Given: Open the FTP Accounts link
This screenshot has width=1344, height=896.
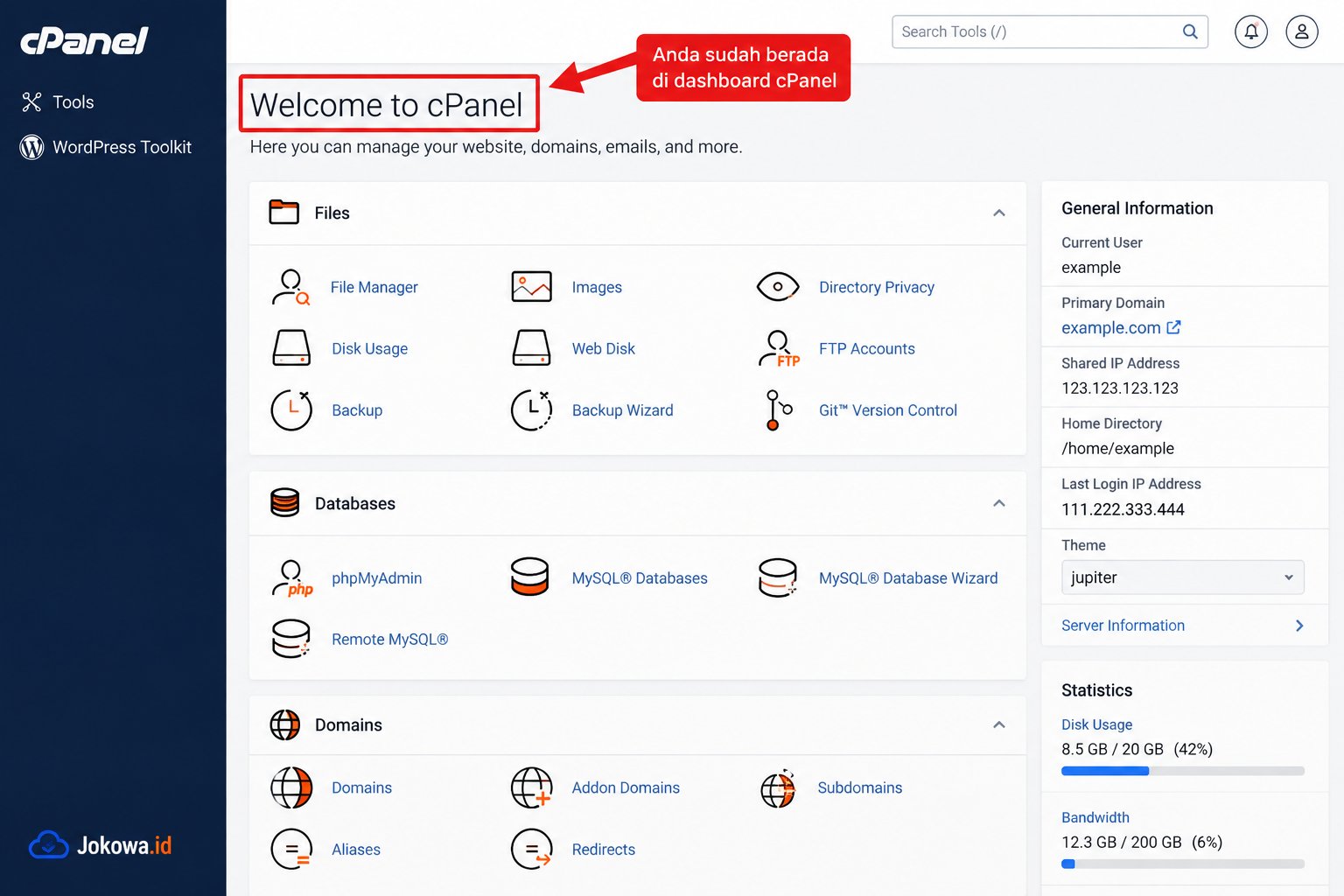Looking at the screenshot, I should [x=867, y=349].
